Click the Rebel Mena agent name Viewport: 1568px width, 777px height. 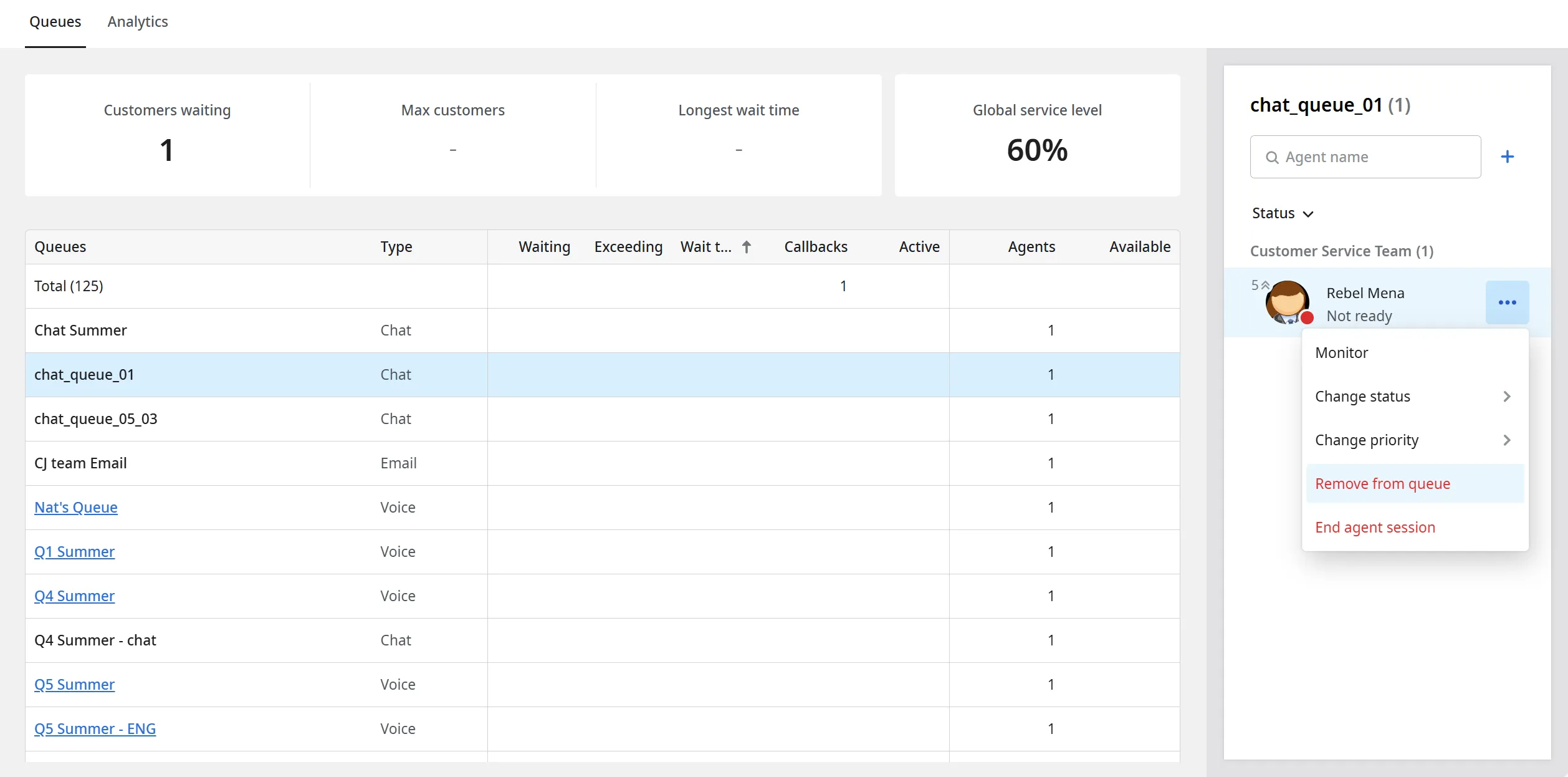1365,293
